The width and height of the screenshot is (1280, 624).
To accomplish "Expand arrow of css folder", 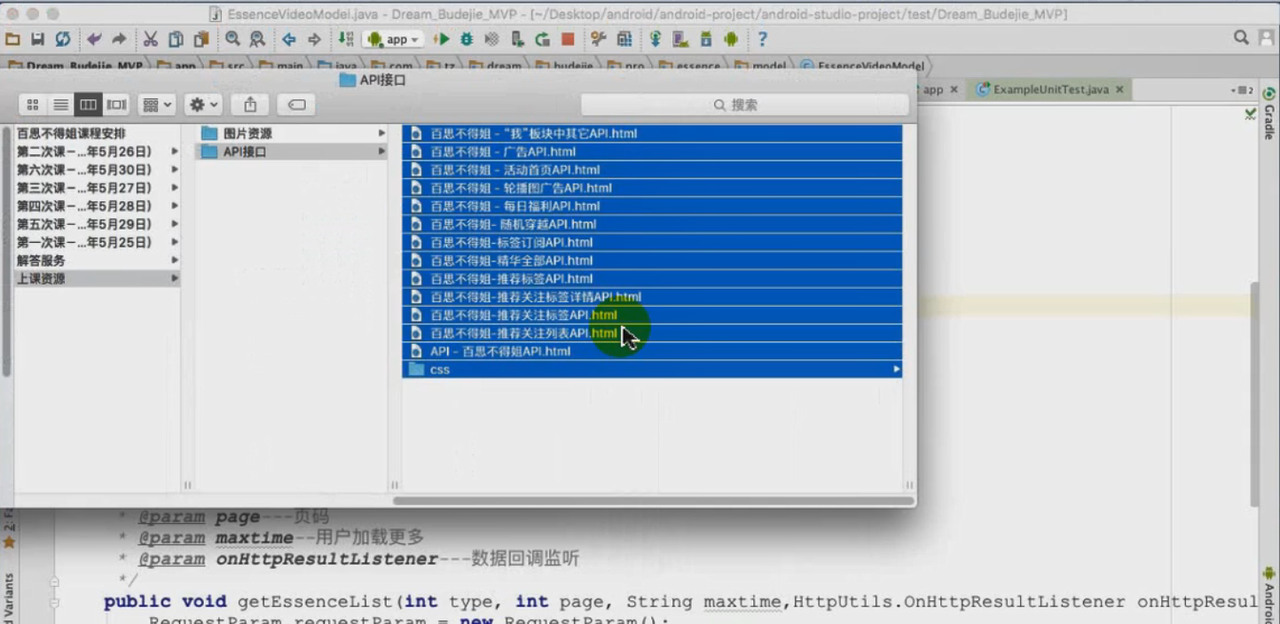I will [x=895, y=369].
